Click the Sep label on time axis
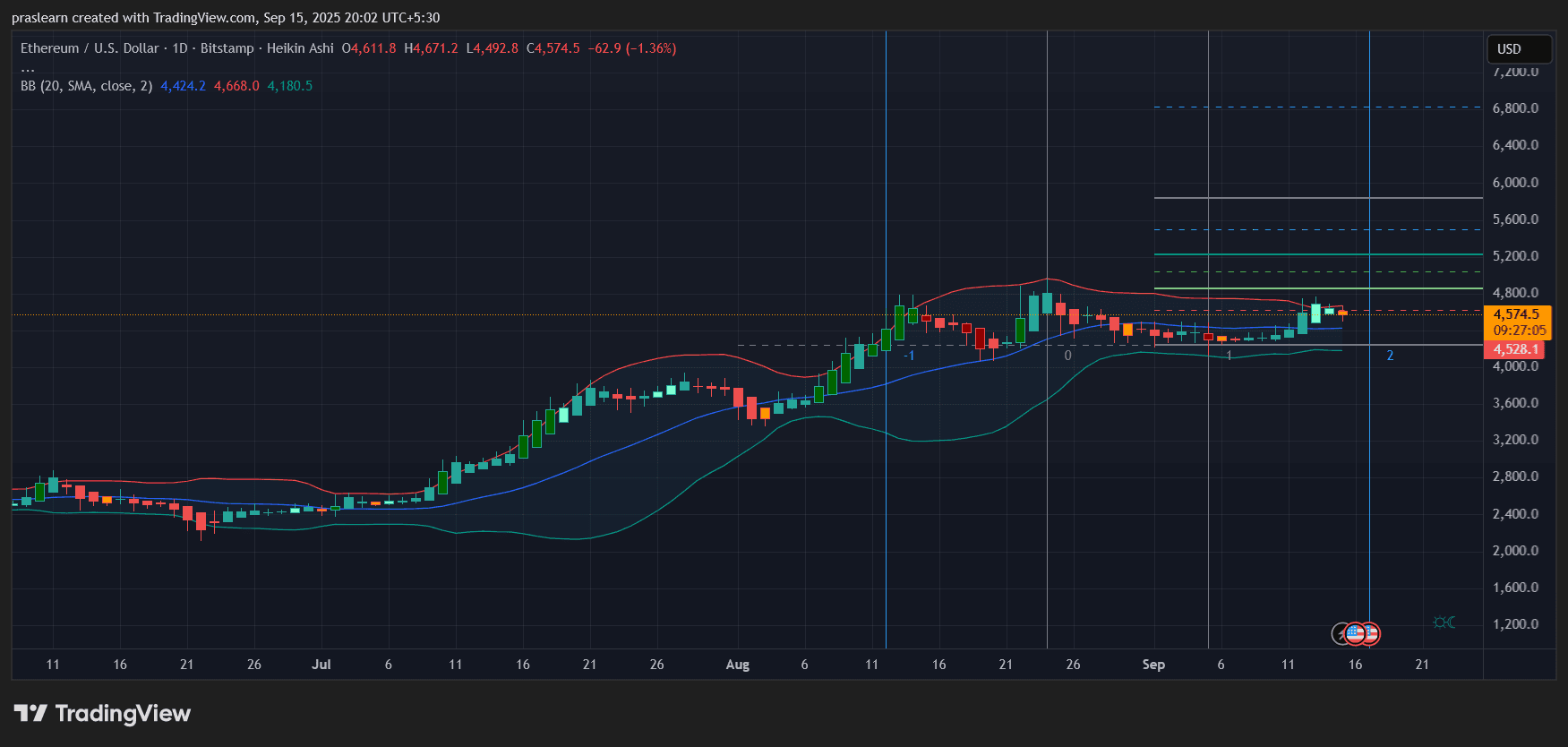 (x=1153, y=665)
